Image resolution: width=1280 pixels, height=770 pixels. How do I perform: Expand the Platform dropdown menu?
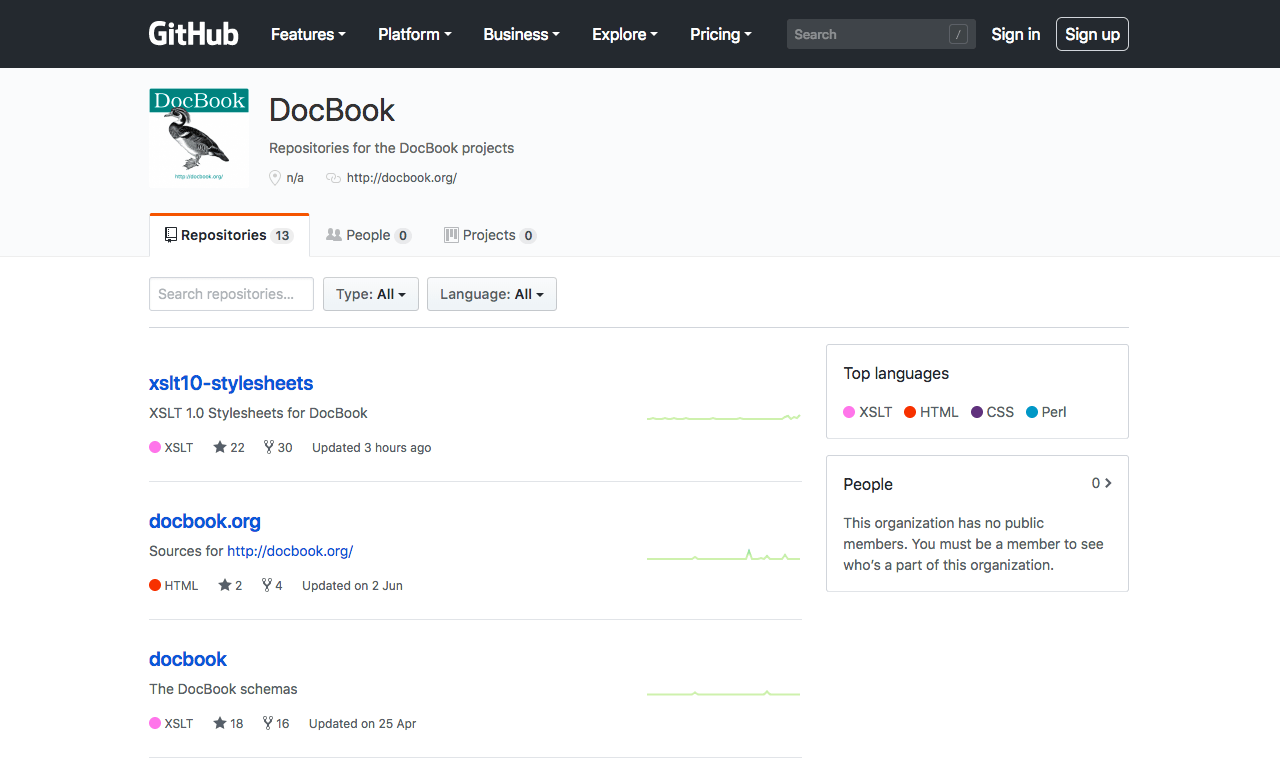point(415,34)
